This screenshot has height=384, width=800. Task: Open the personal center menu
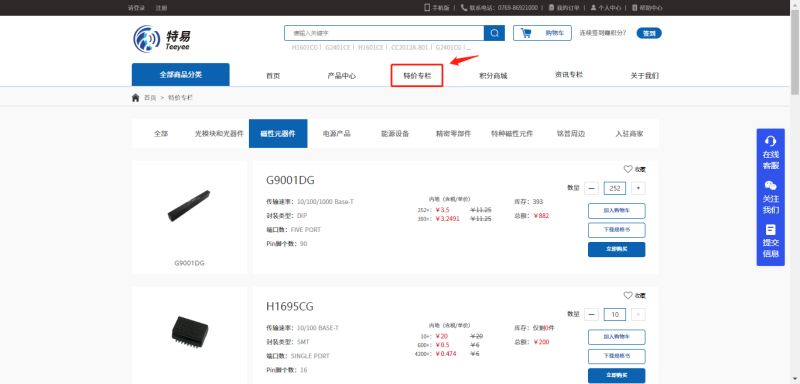pos(606,8)
